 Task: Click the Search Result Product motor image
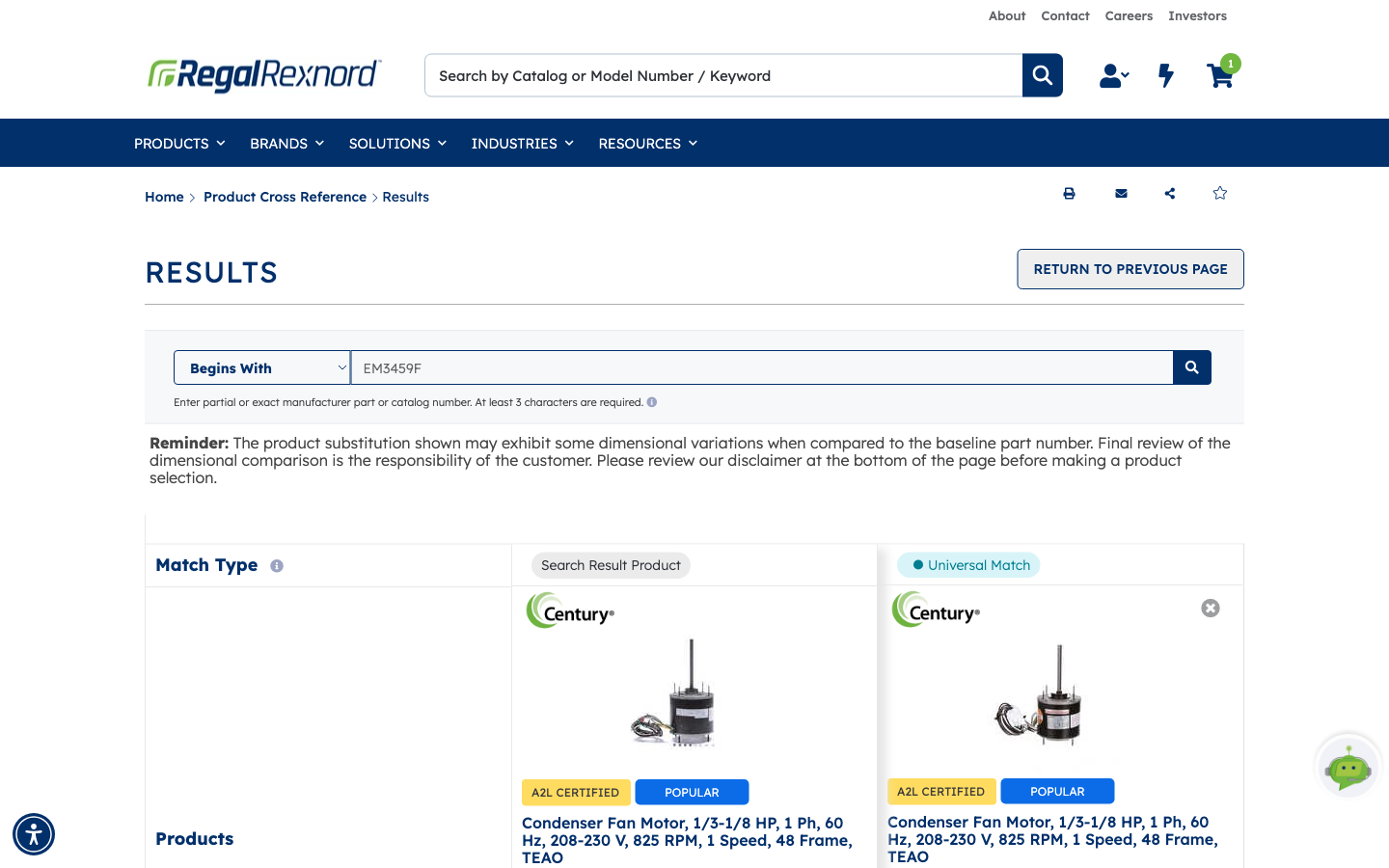(x=675, y=694)
